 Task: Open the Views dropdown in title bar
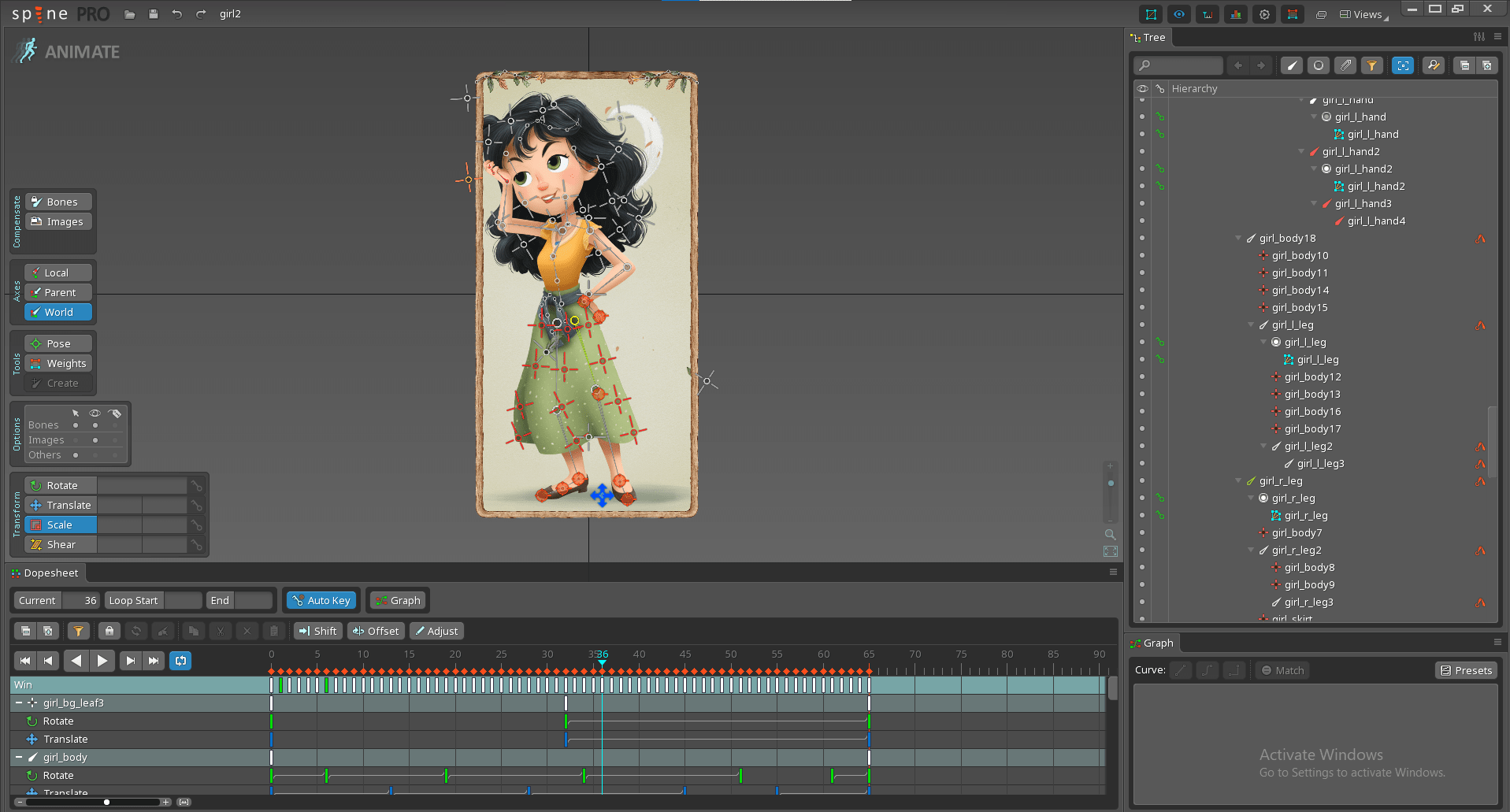tap(1362, 14)
